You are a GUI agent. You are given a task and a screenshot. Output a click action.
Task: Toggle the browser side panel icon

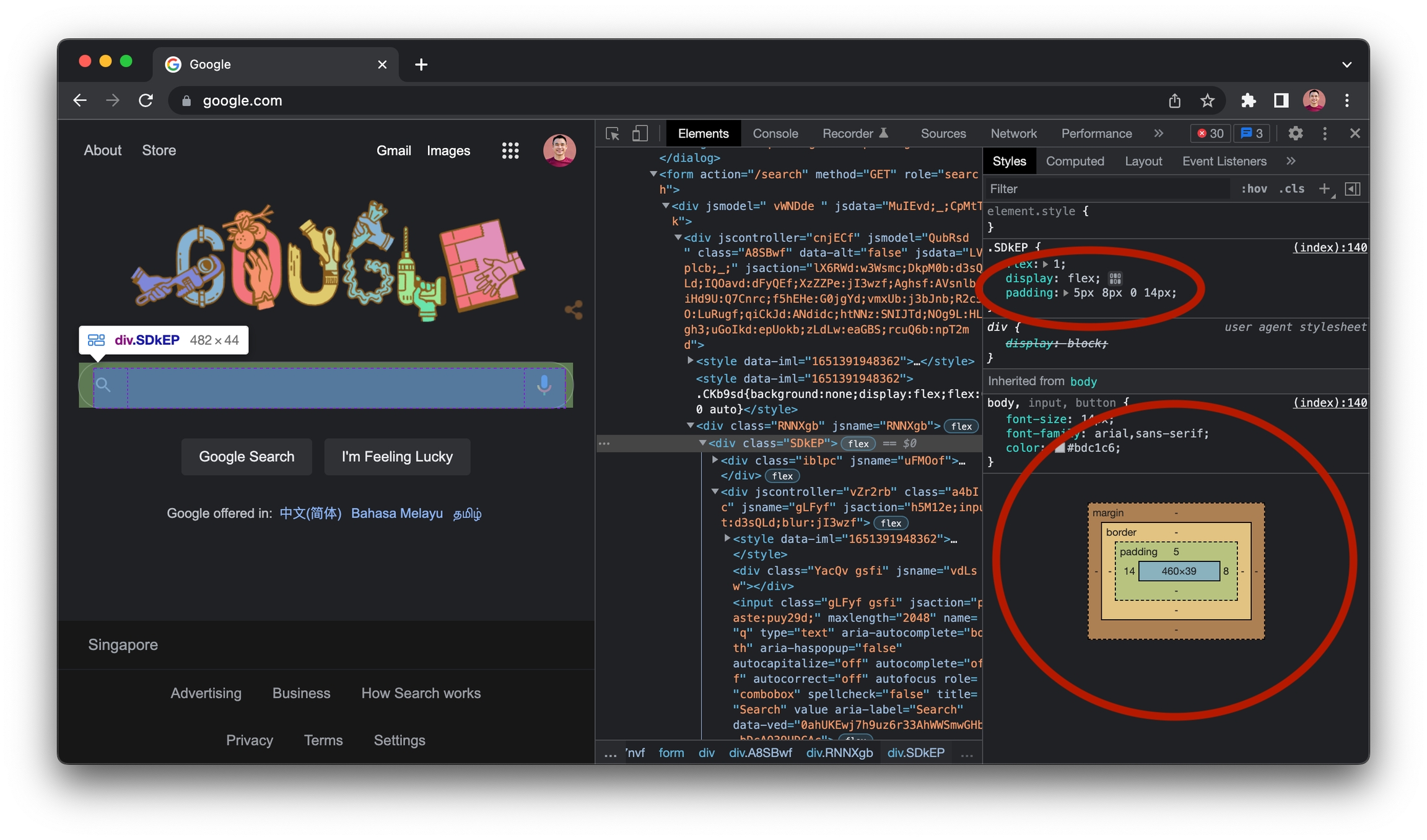(x=1281, y=100)
